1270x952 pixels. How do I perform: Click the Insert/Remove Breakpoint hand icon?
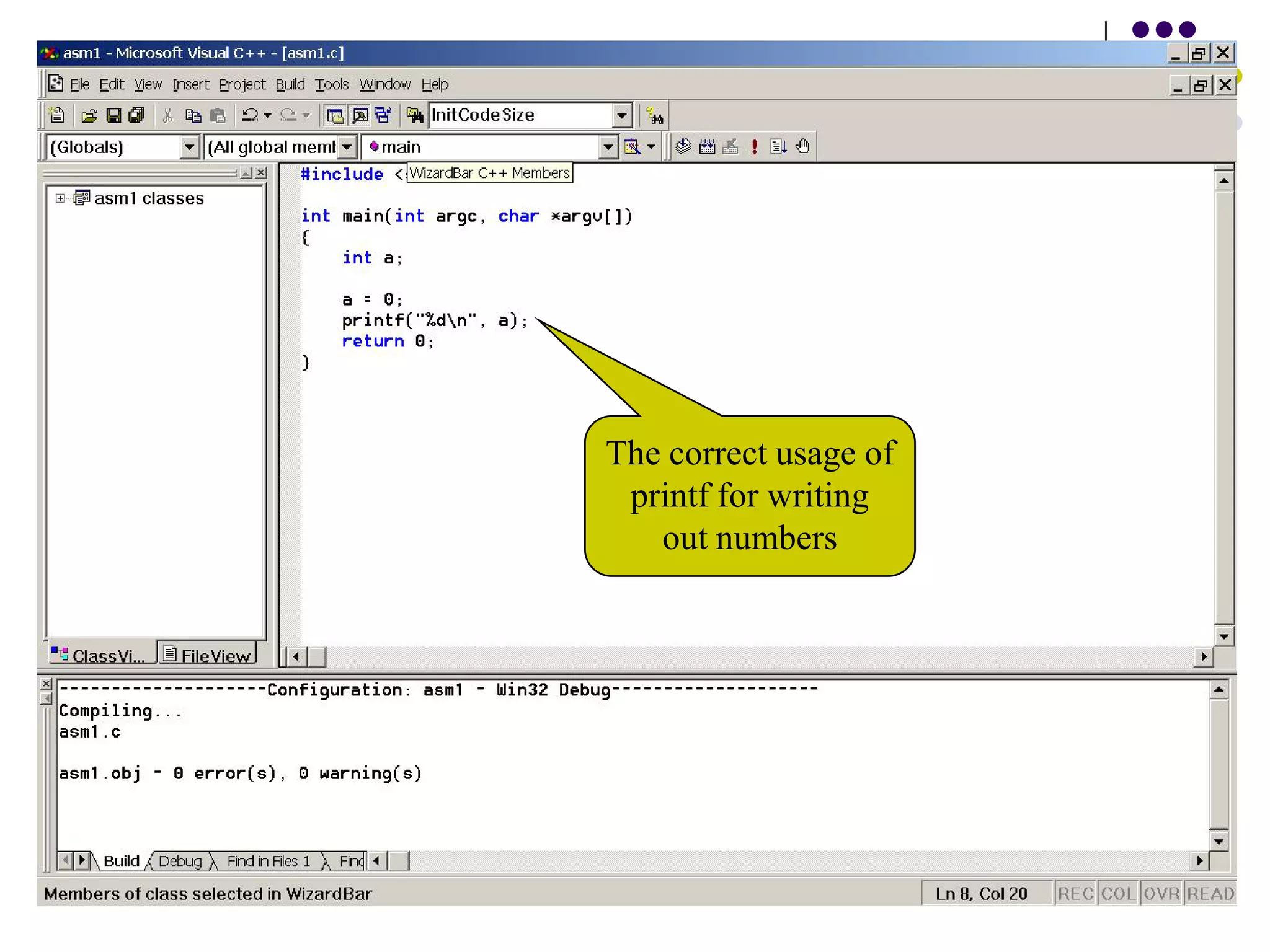[802, 147]
